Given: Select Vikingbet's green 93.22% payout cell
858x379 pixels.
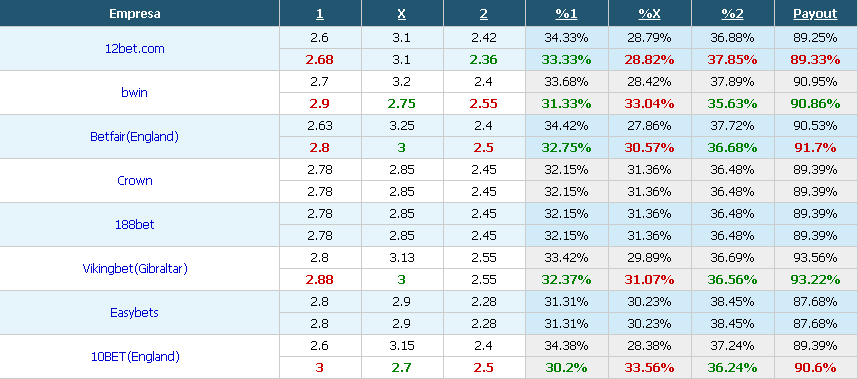Looking at the screenshot, I should tap(815, 279).
